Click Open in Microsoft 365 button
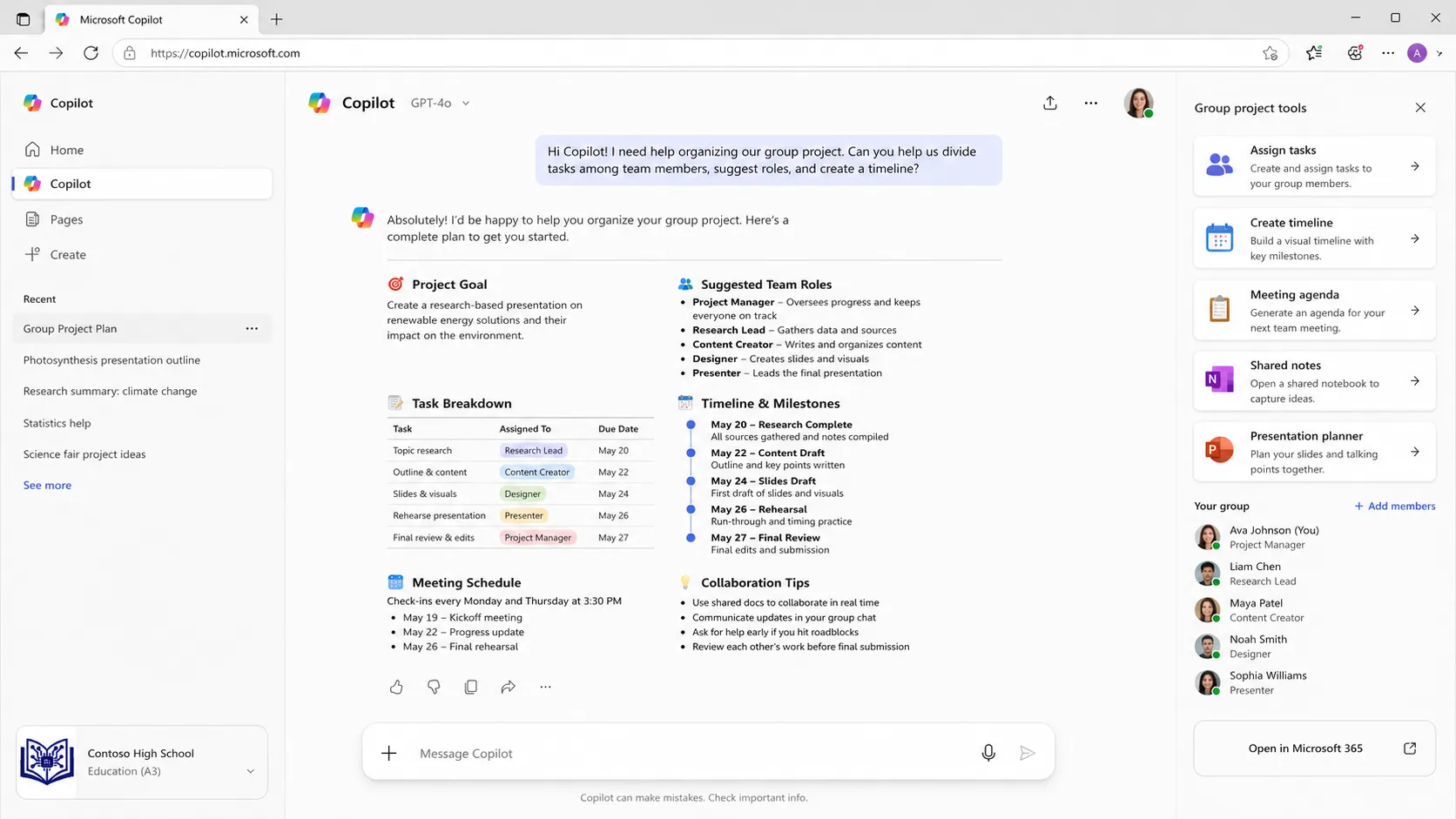1456x819 pixels. 1314,749
